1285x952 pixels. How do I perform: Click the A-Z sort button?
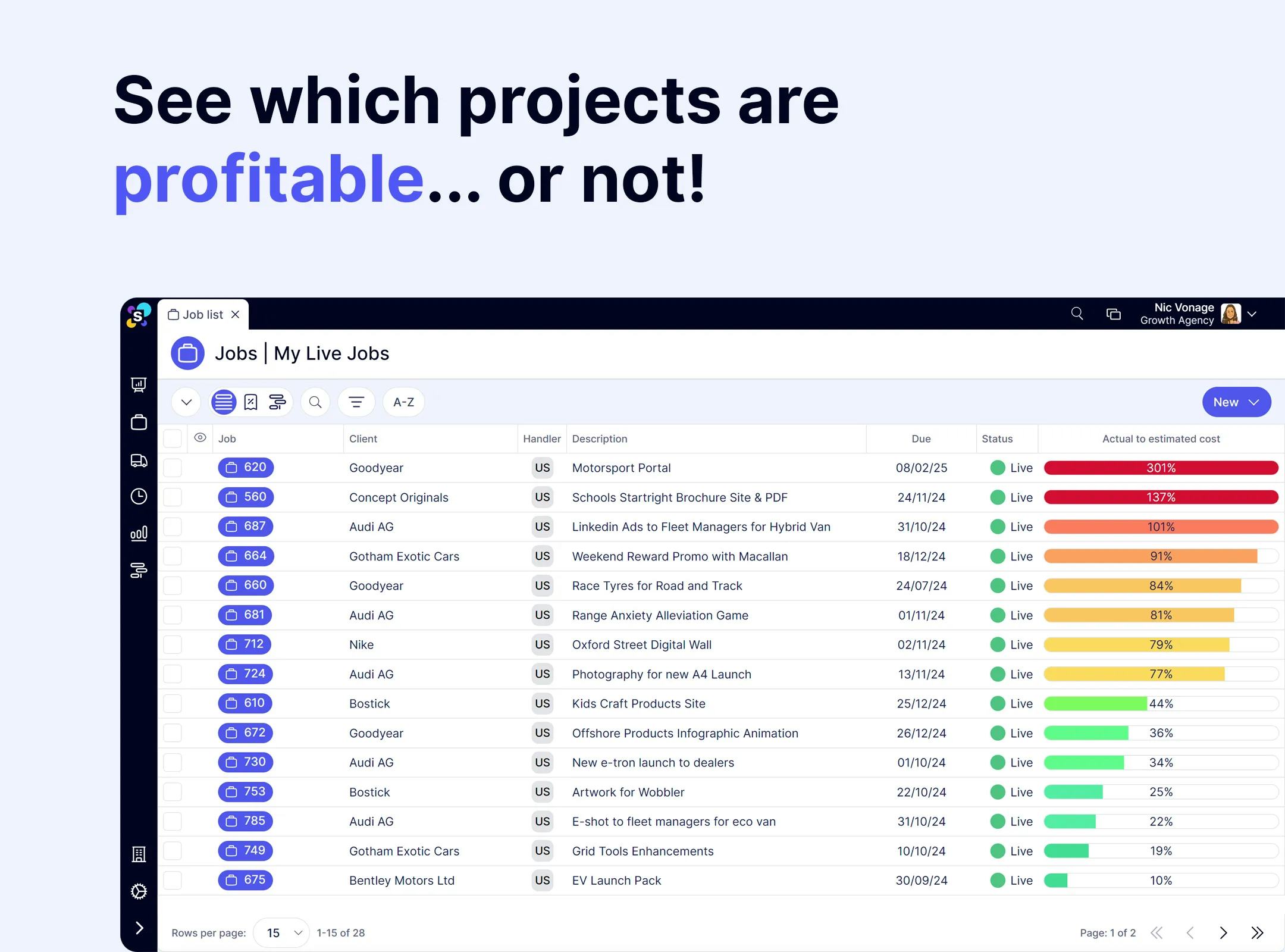[x=403, y=402]
